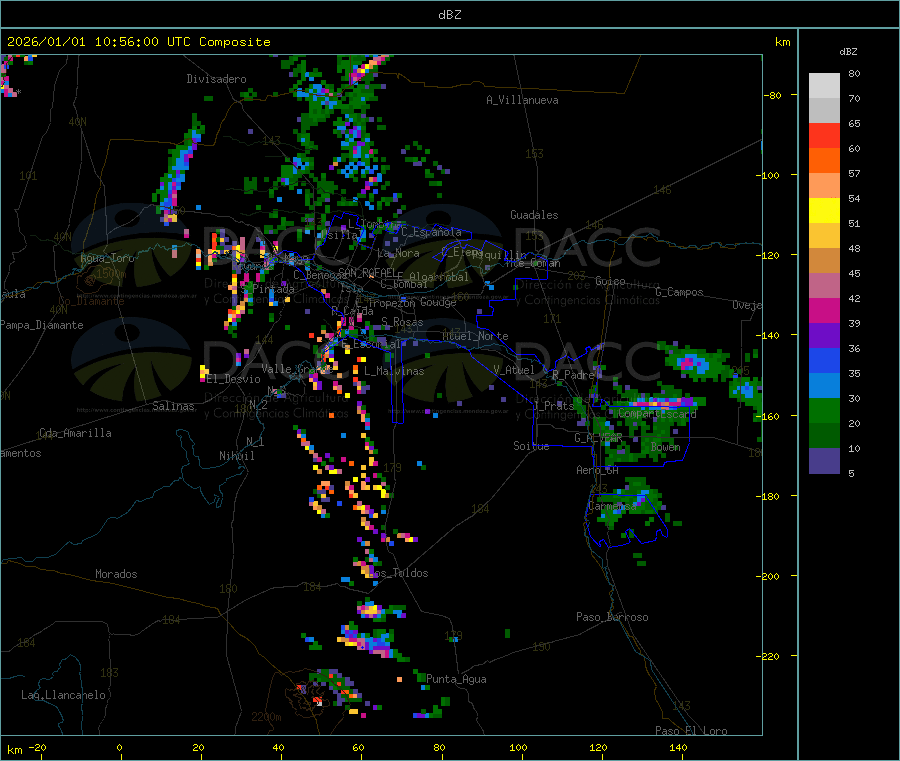This screenshot has width=900, height=761.
Task: Click the 'C_Española' map label
Action: [x=431, y=232]
